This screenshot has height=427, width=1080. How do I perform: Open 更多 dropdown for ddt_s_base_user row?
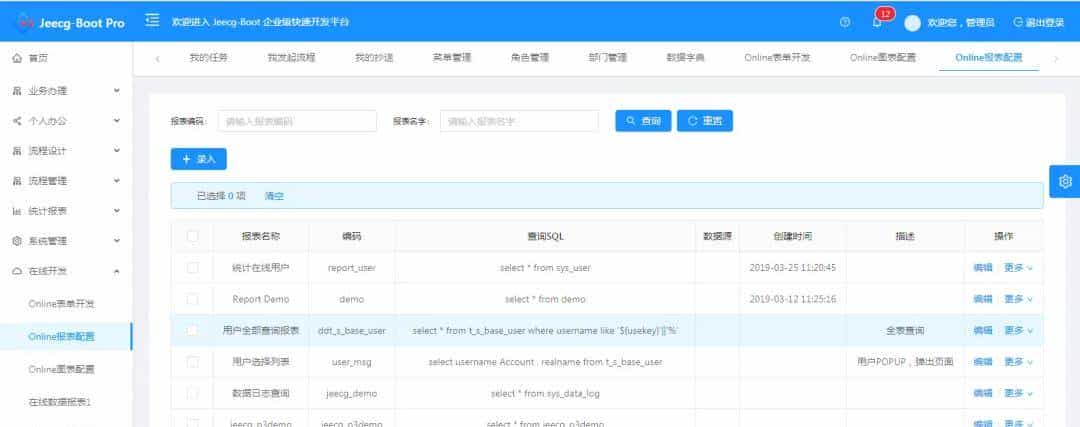point(1019,331)
